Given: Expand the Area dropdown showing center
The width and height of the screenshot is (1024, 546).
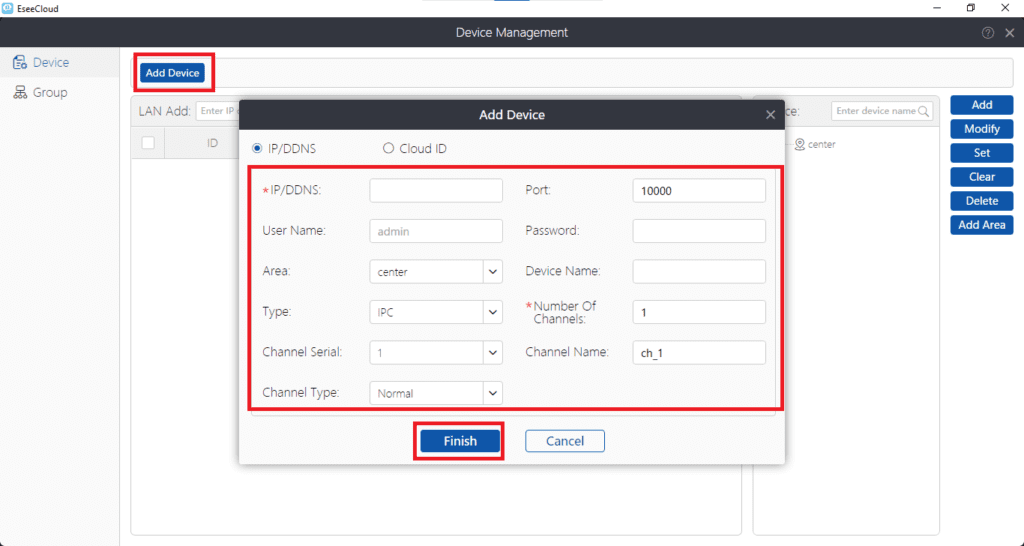Looking at the screenshot, I should (x=492, y=271).
